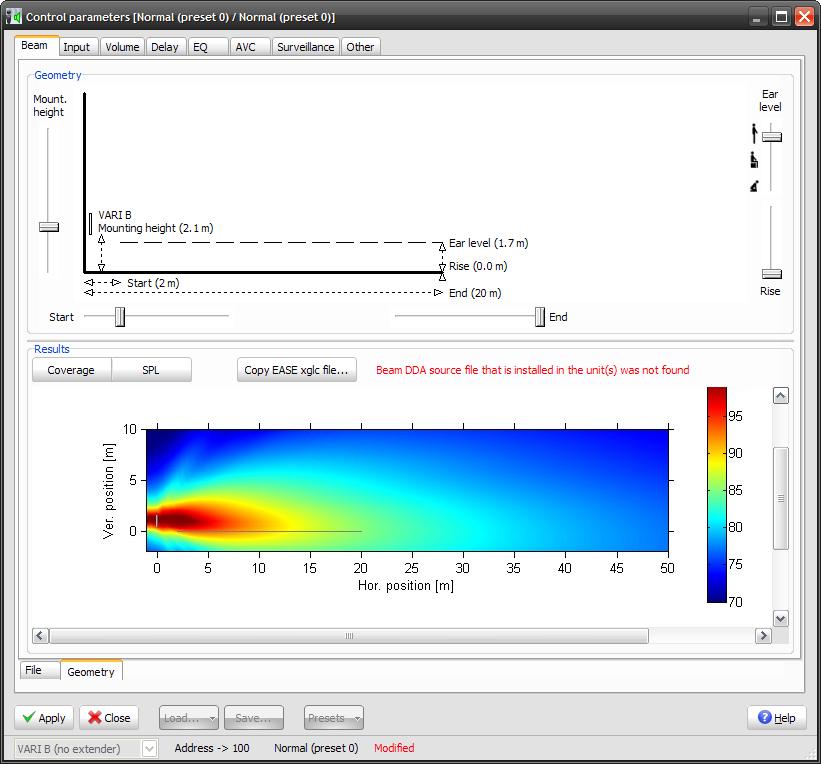The image size is (821, 764).
Task: Click the SPL button
Action: point(151,370)
